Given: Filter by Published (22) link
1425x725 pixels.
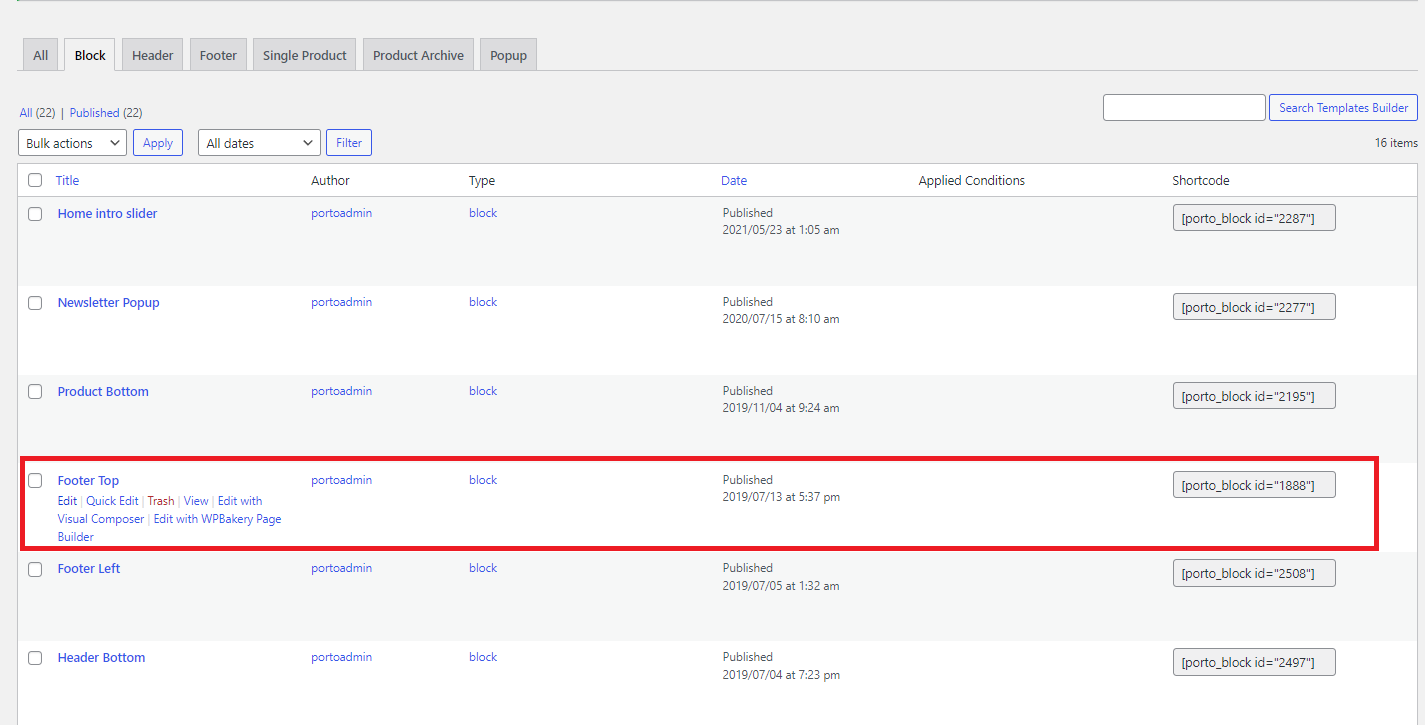Looking at the screenshot, I should [106, 113].
